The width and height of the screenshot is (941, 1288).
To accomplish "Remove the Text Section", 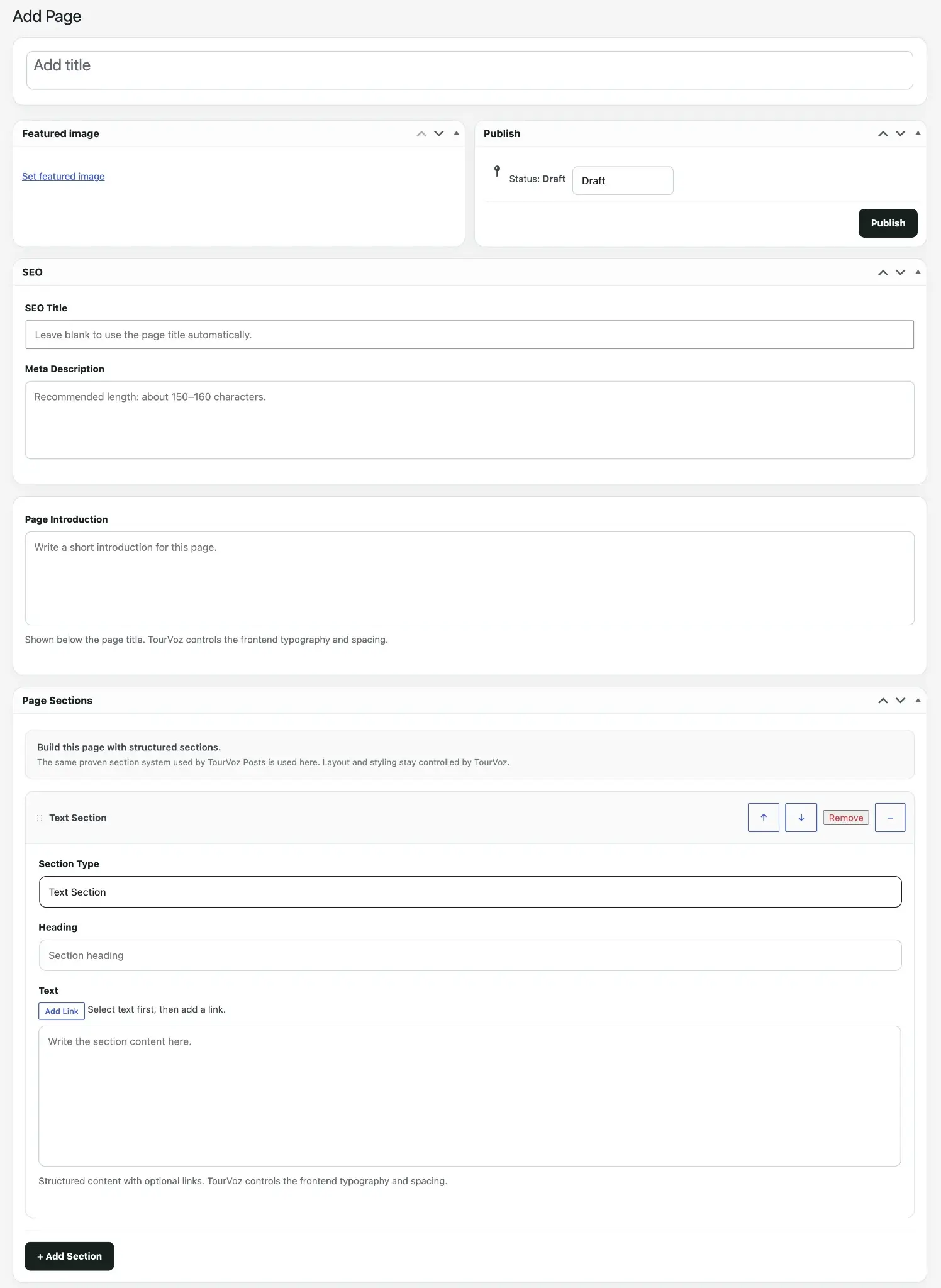I will 846,818.
